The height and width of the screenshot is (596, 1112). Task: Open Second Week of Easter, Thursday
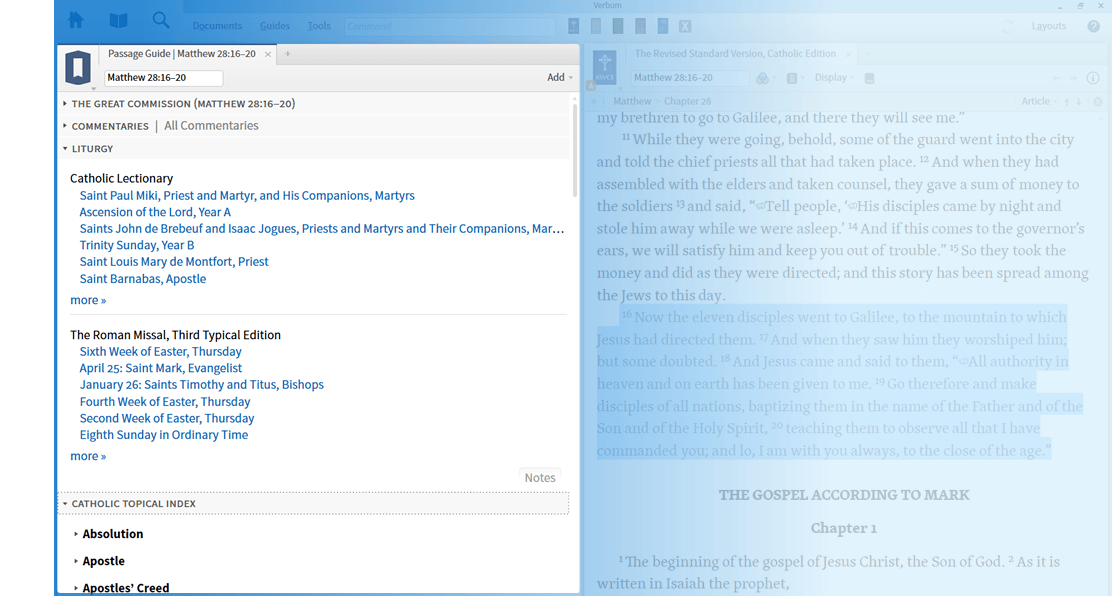(x=167, y=419)
